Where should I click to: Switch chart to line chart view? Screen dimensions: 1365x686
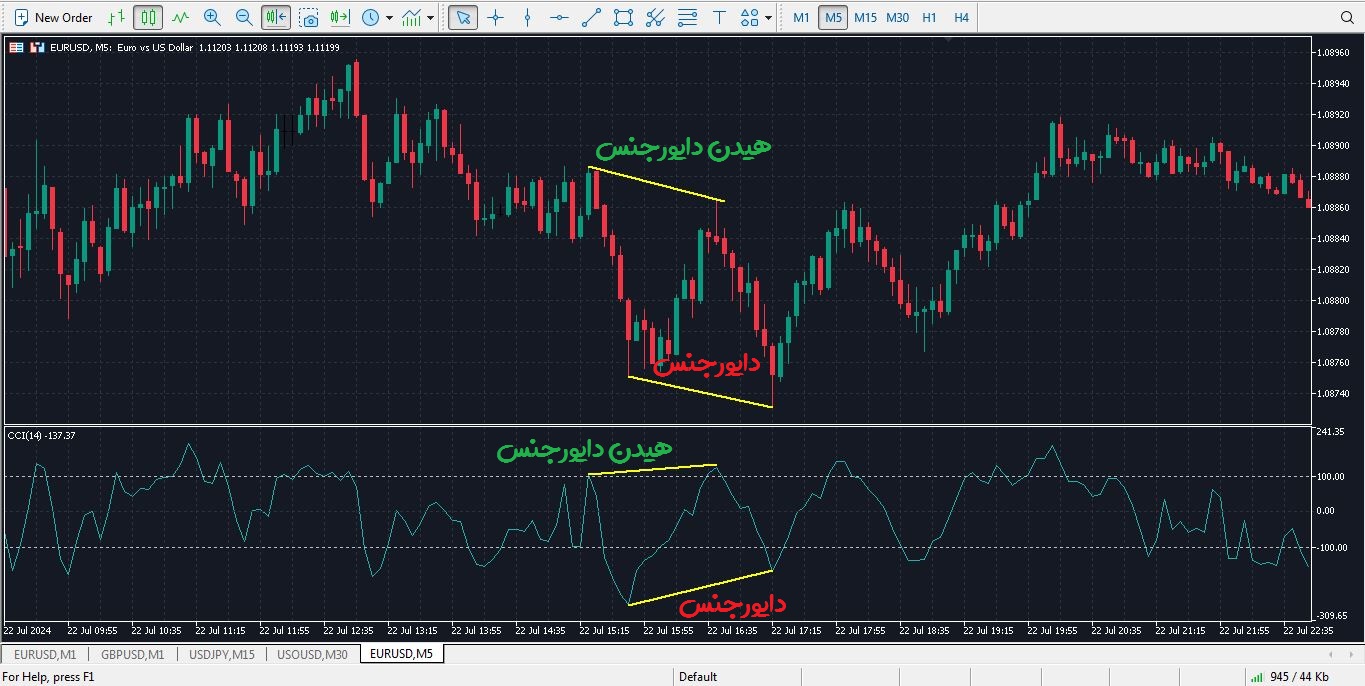[x=180, y=17]
